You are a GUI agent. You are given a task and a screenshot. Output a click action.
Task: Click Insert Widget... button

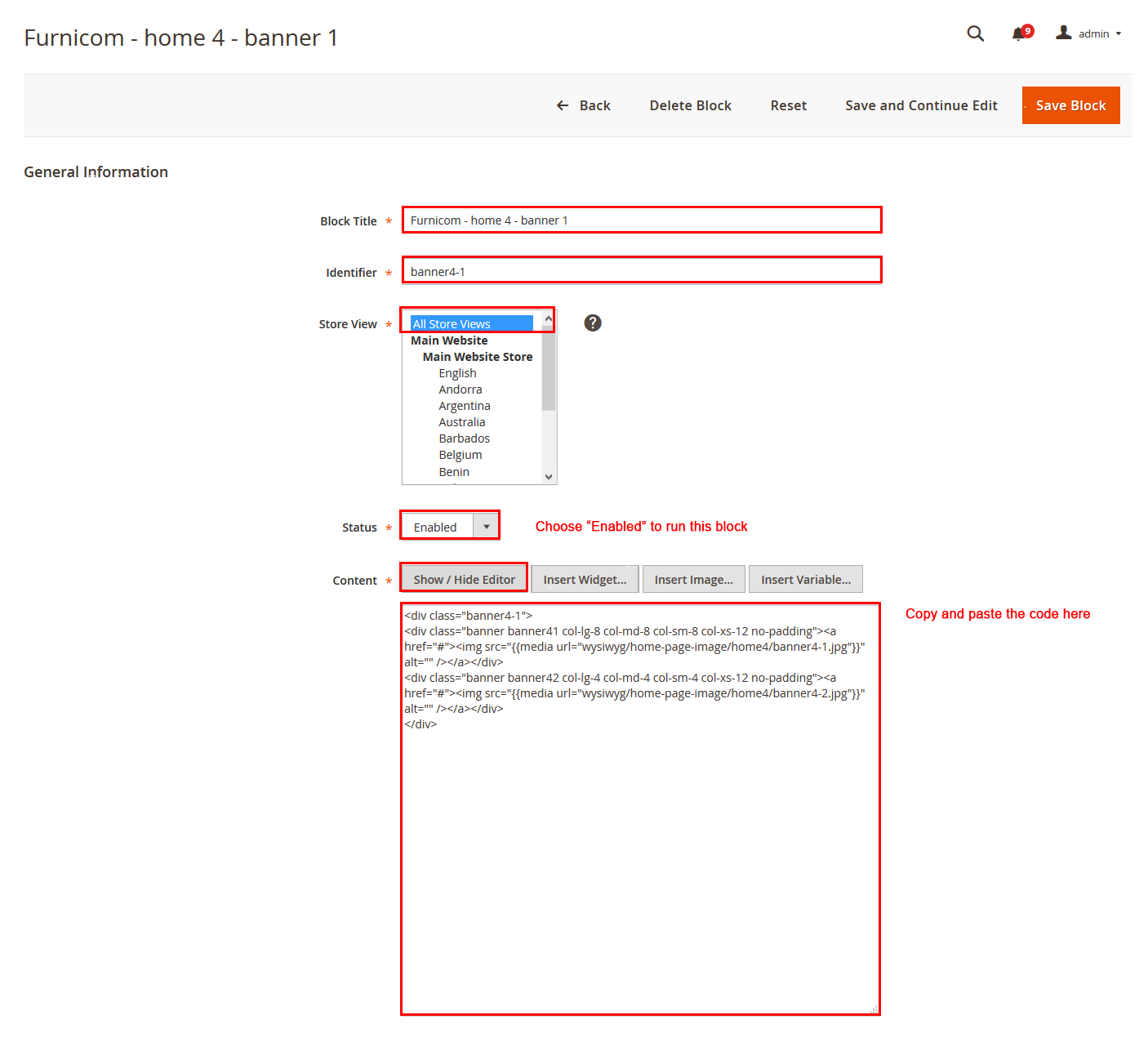click(585, 579)
